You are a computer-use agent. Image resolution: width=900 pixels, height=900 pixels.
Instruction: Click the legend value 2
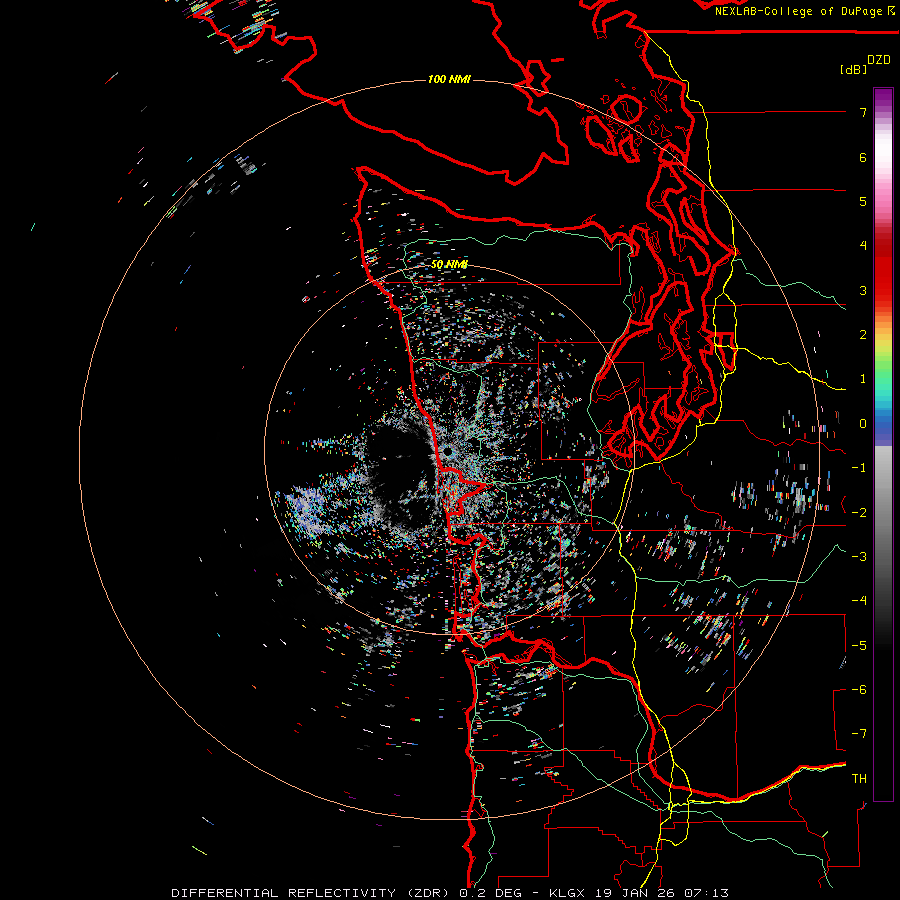863,335
